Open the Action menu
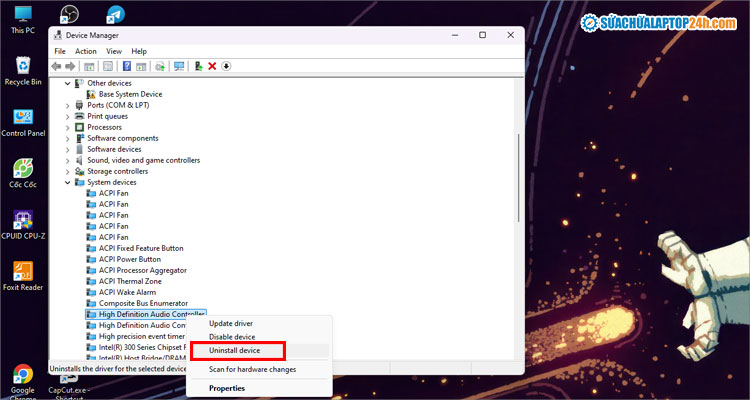The width and height of the screenshot is (750, 400). point(86,51)
